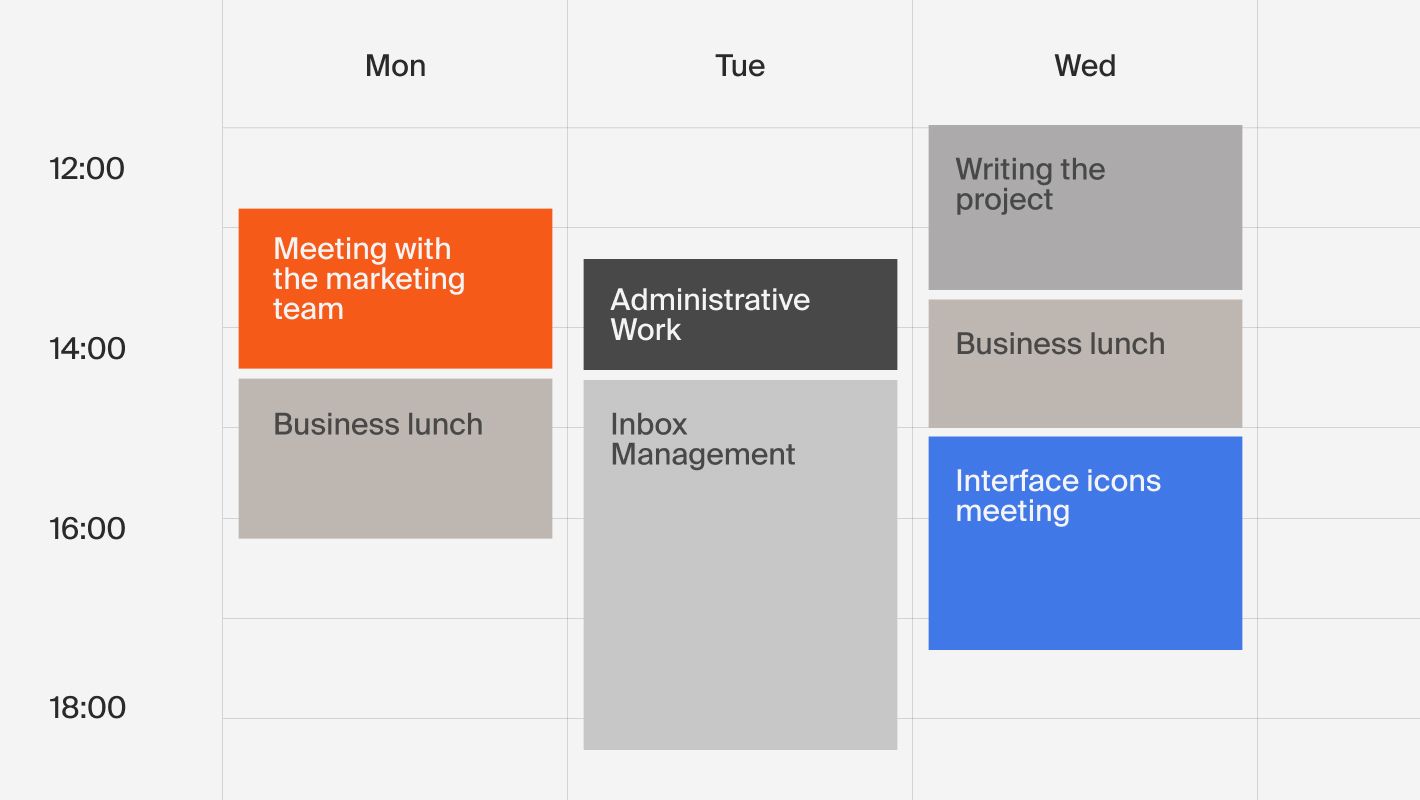This screenshot has height=800, width=1420.
Task: Select the blue Interface icons meeting event
Action: (1085, 543)
